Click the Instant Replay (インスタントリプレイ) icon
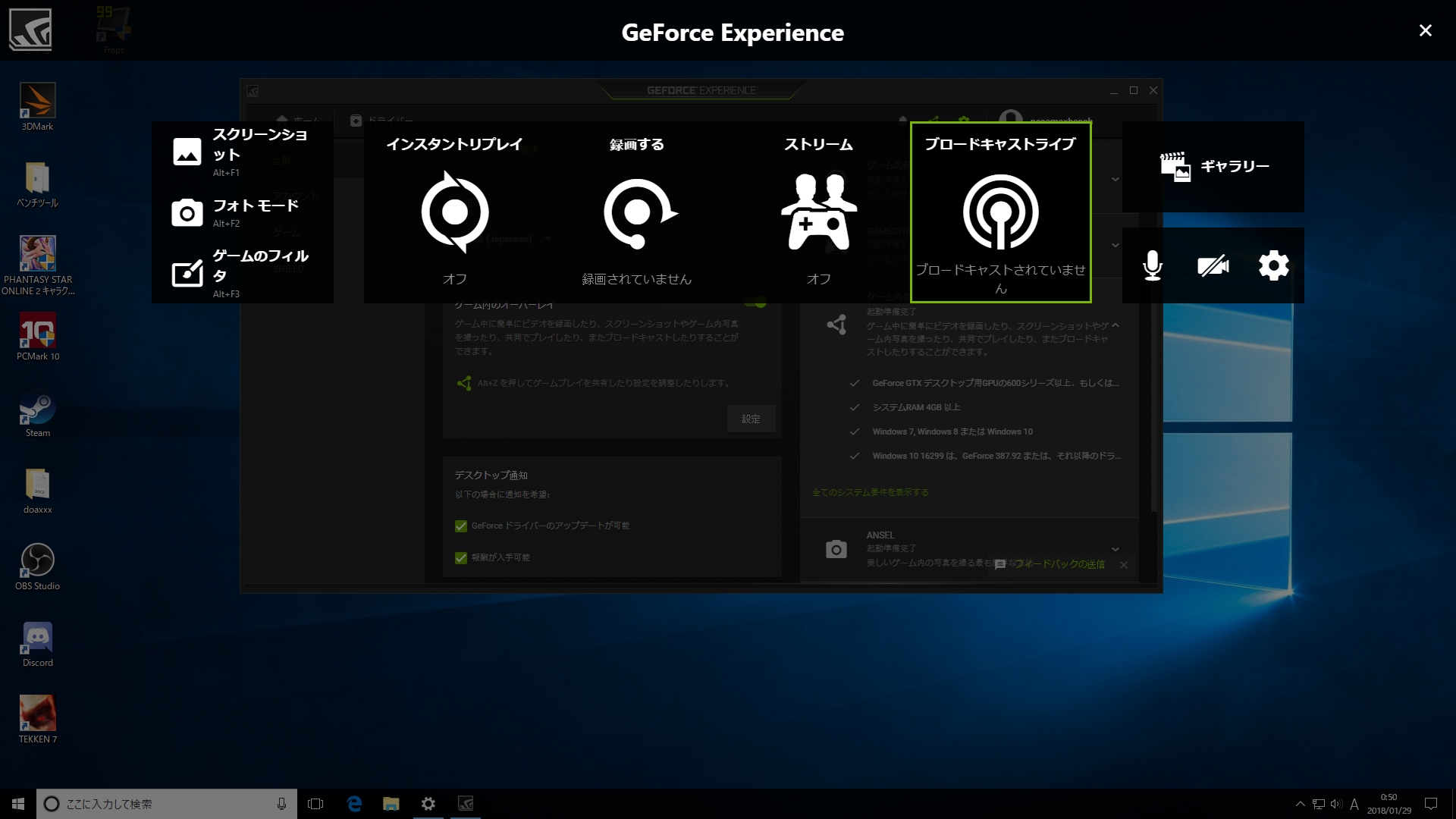The image size is (1456, 819). [x=454, y=212]
